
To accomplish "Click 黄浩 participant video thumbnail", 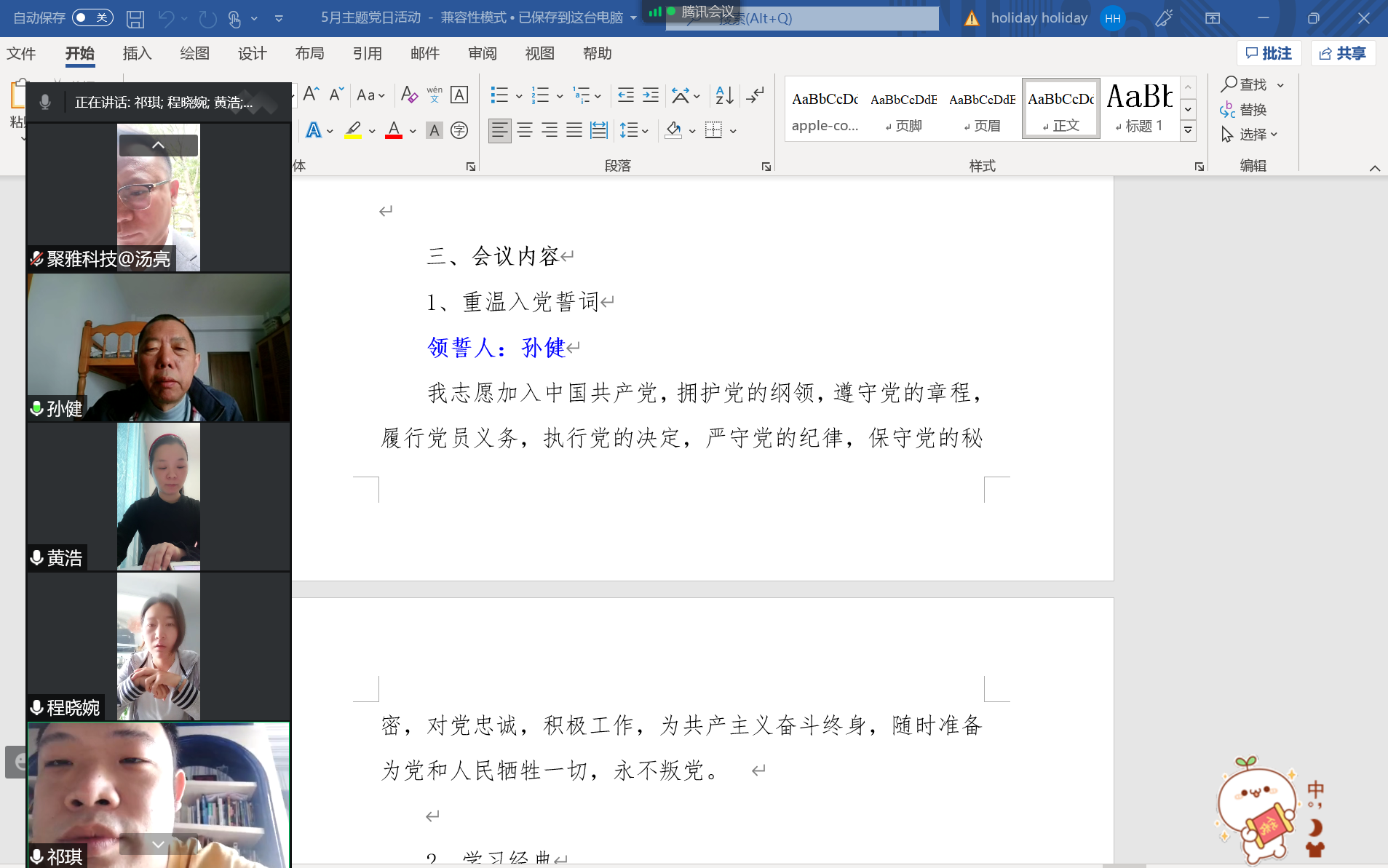I will 159,497.
